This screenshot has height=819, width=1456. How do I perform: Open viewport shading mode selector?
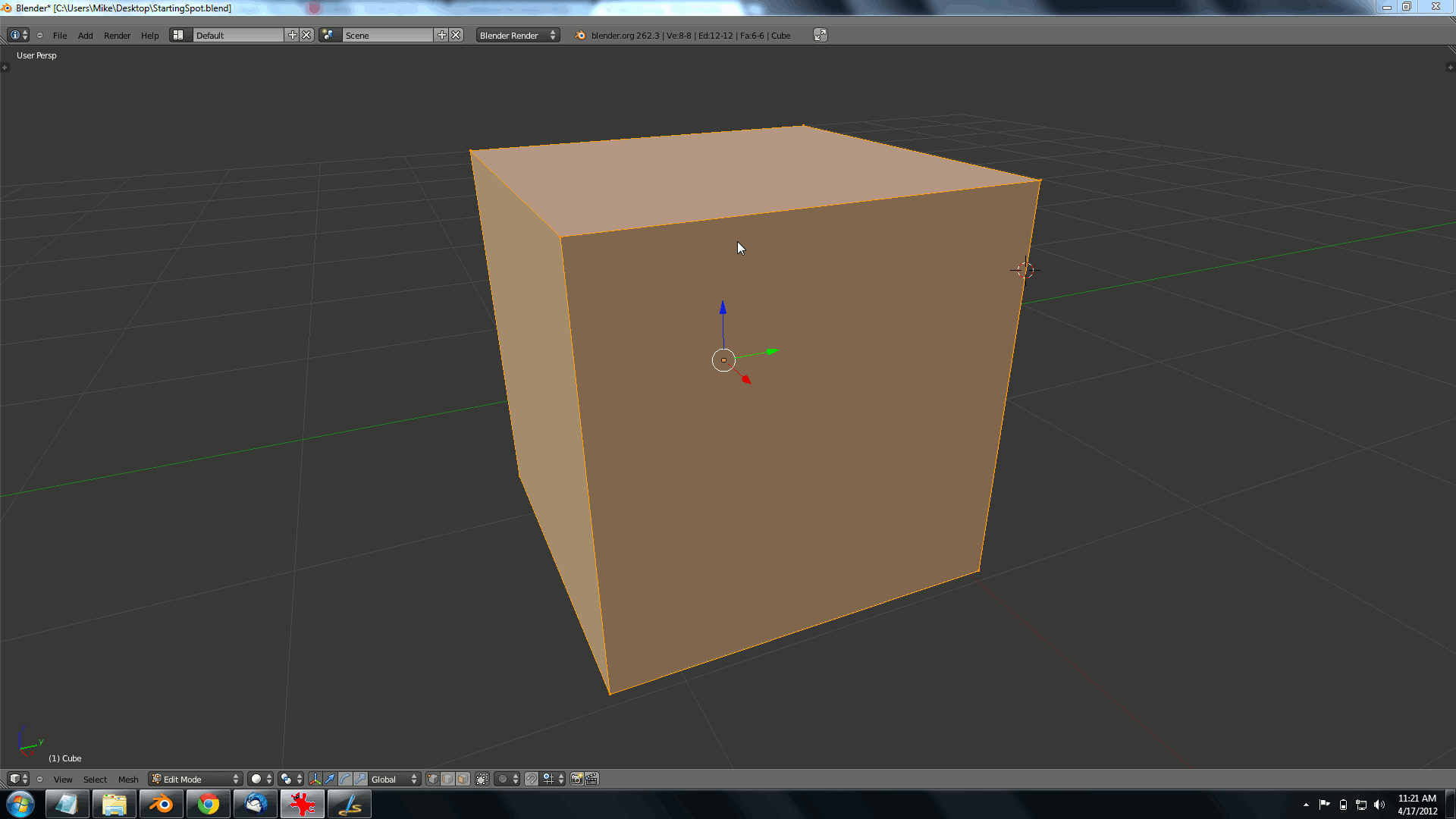[261, 780]
